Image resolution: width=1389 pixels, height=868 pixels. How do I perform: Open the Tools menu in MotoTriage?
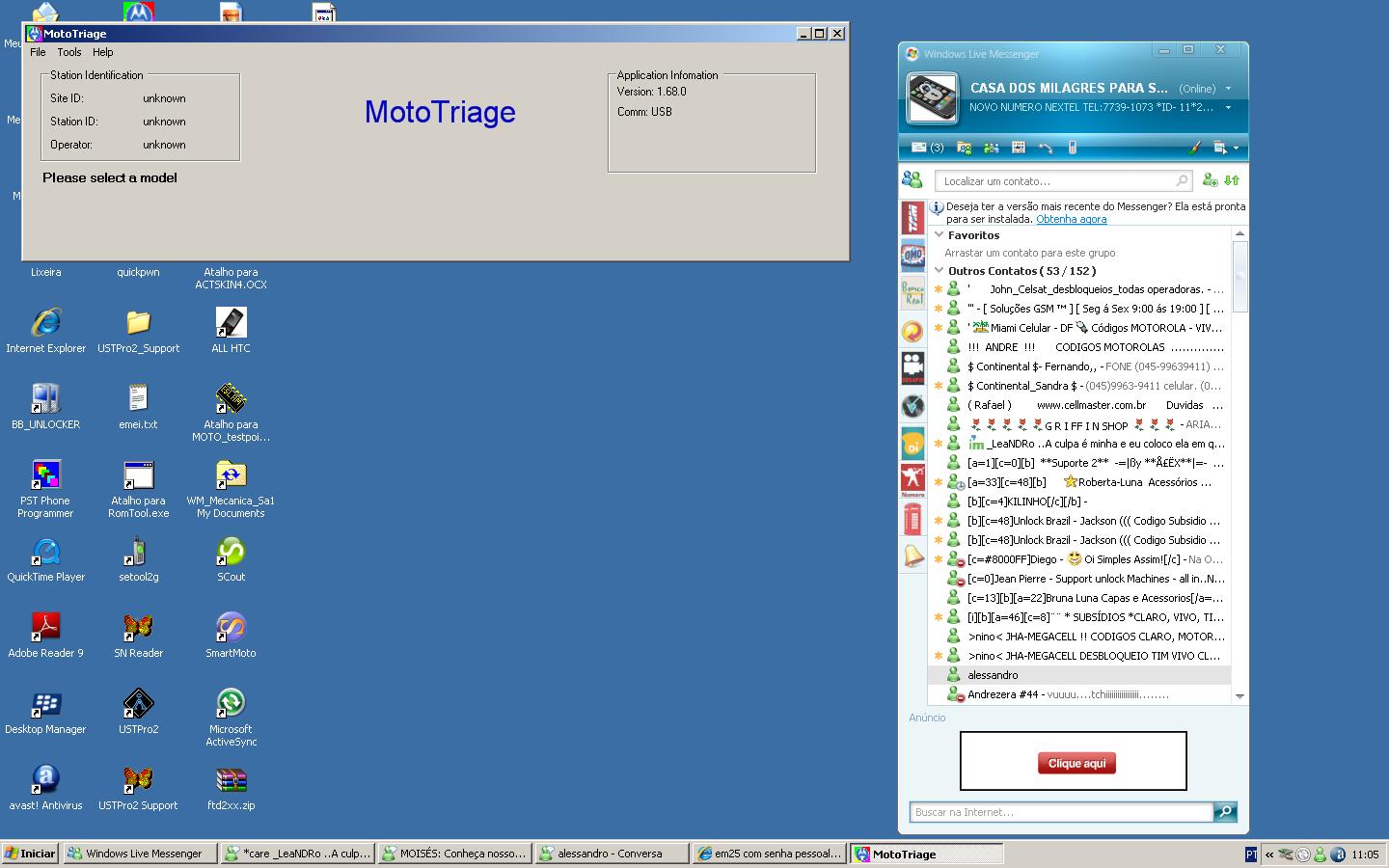69,52
